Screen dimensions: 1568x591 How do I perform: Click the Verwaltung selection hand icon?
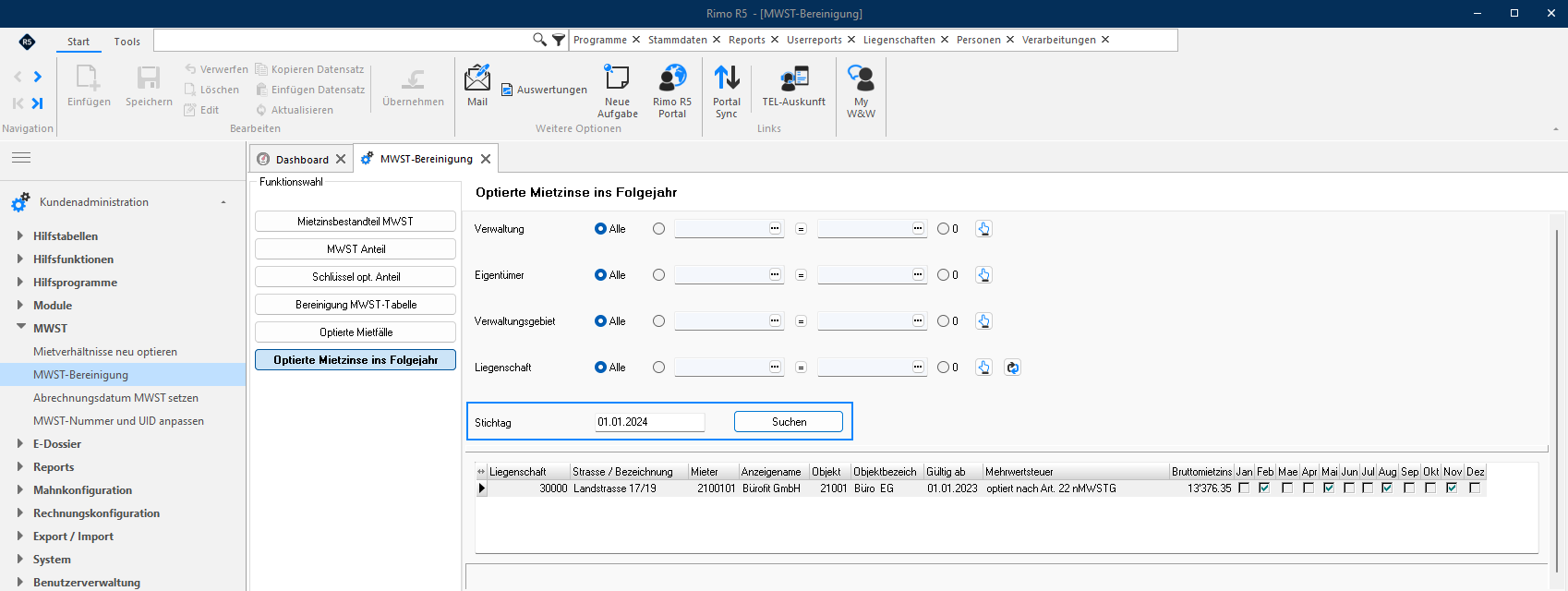pyautogui.click(x=983, y=229)
